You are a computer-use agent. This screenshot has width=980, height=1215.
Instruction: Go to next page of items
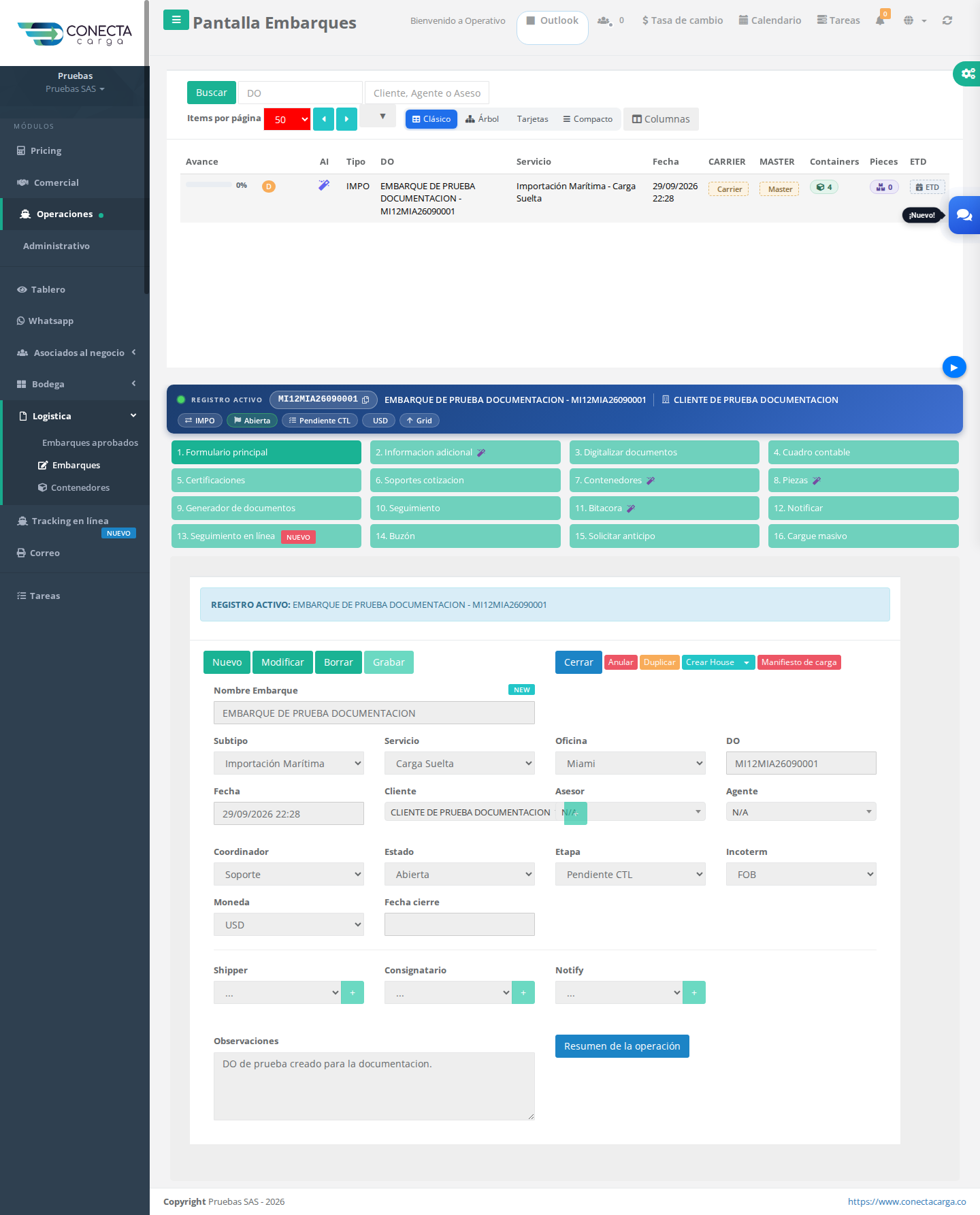[x=346, y=119]
